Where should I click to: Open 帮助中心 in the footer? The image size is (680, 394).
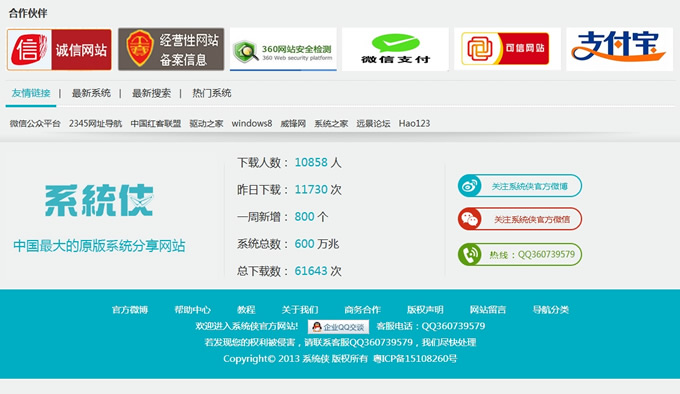(x=193, y=309)
